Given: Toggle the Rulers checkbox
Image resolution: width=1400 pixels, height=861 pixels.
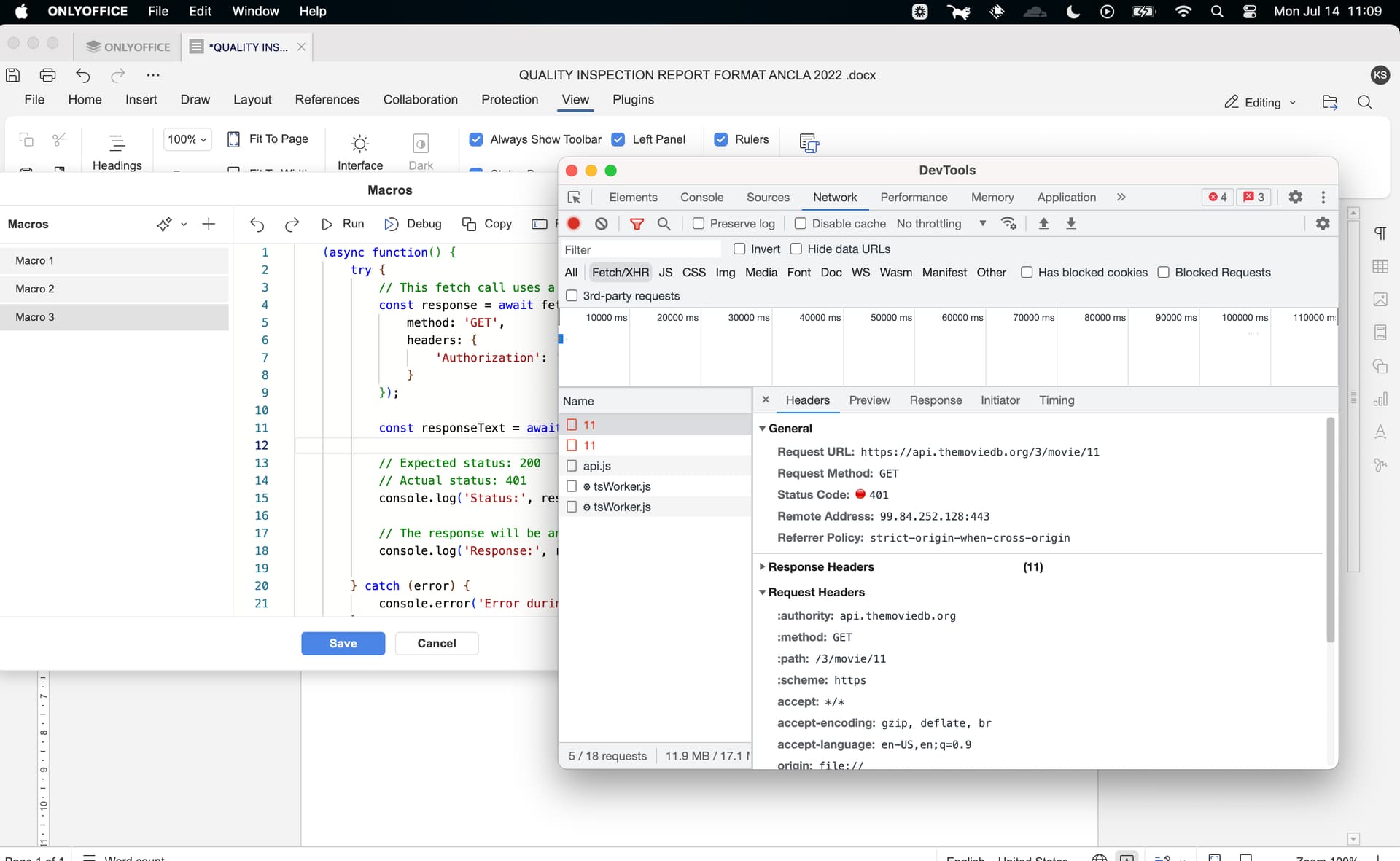Looking at the screenshot, I should [721, 139].
